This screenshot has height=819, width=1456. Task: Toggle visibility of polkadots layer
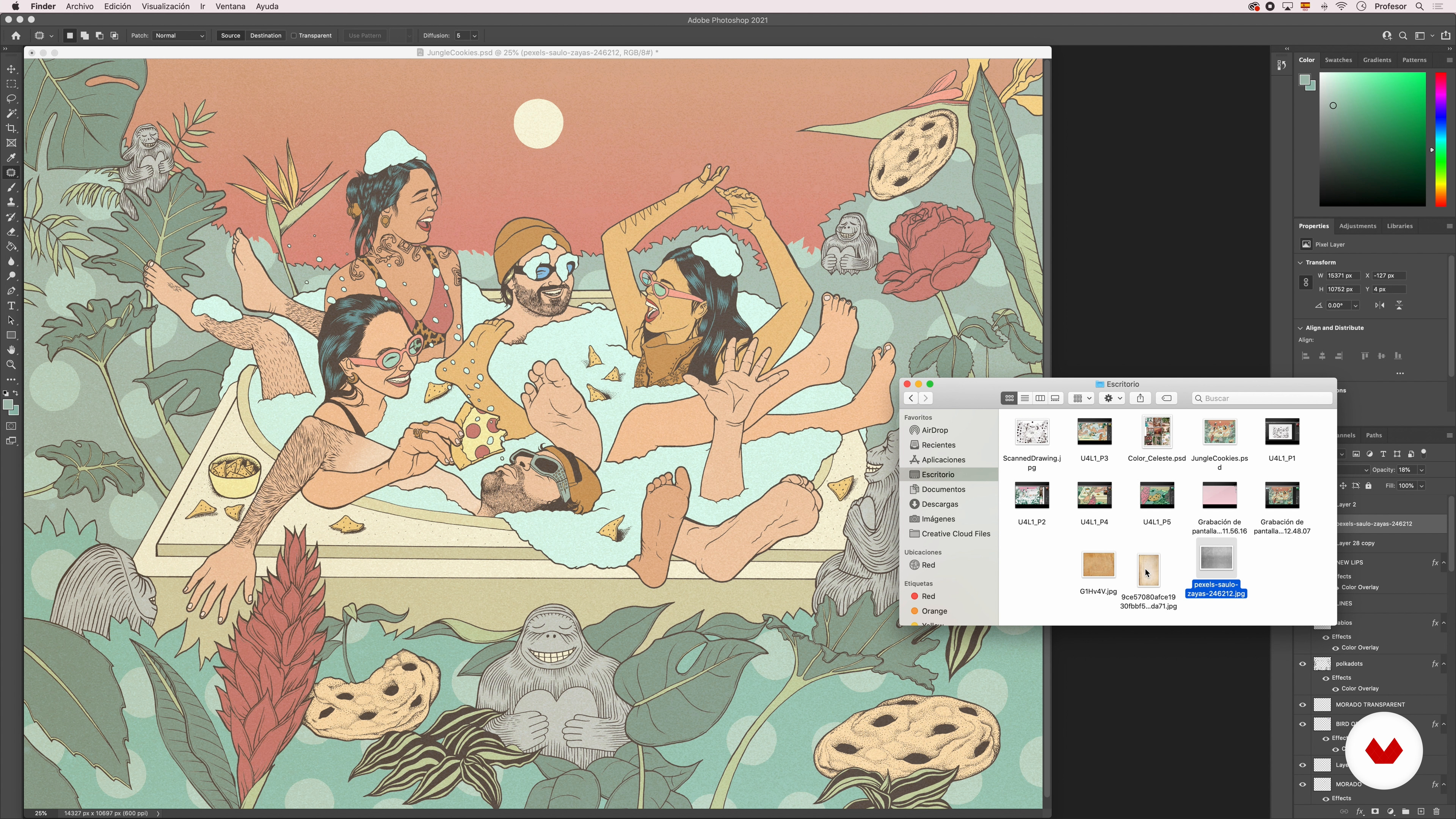[x=1303, y=664]
